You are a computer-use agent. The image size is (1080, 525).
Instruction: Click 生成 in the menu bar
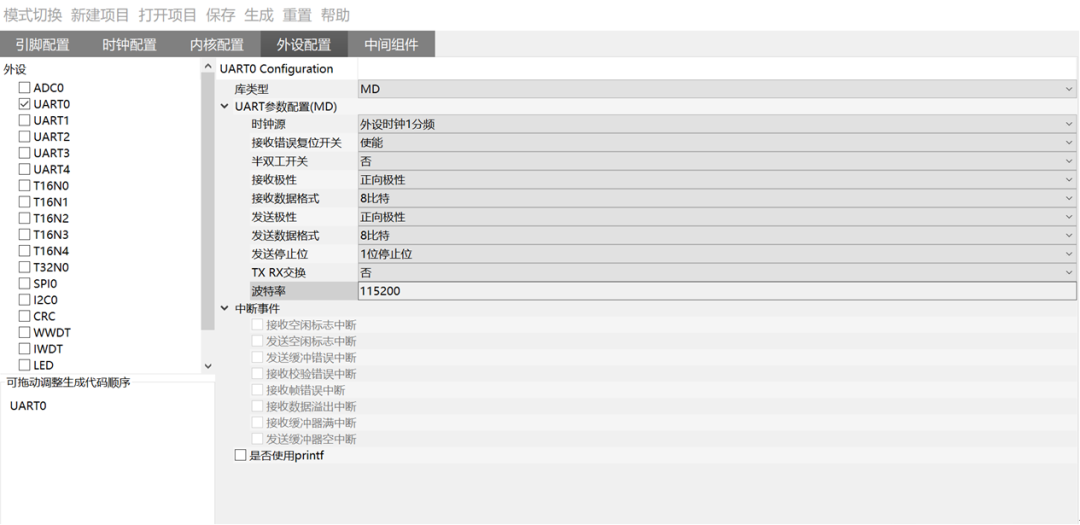tap(259, 14)
